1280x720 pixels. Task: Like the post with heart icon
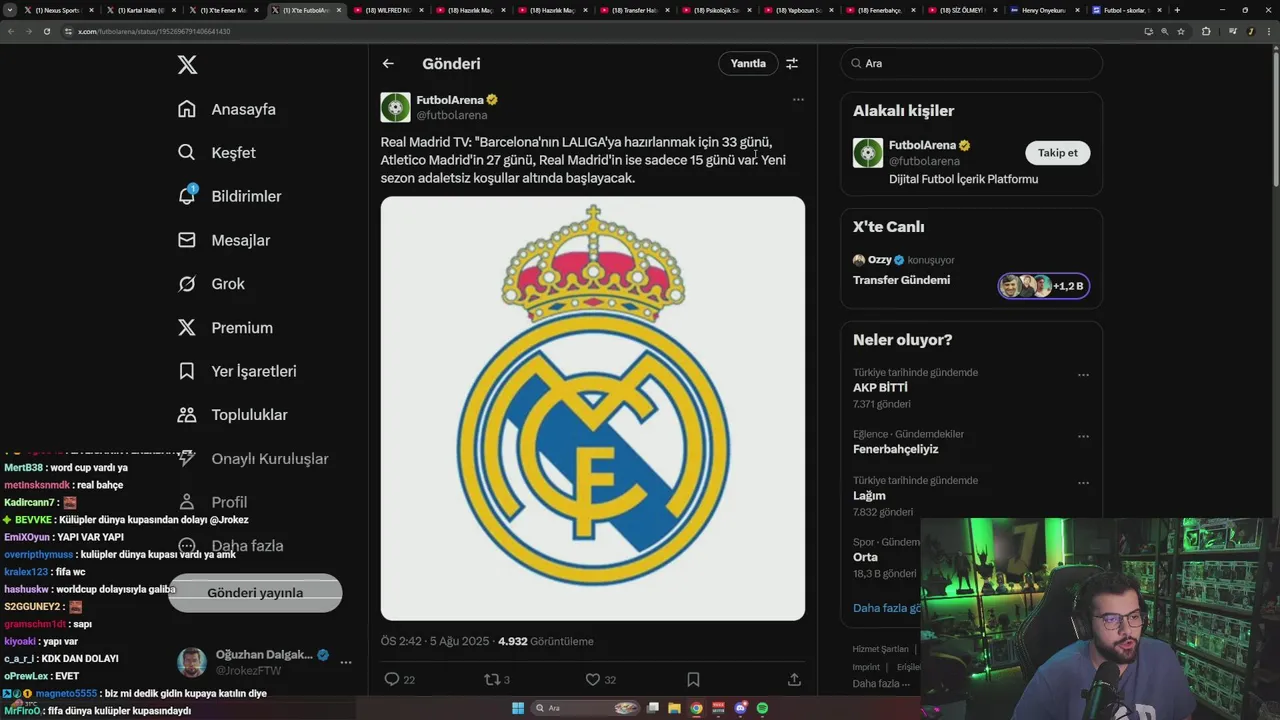[592, 679]
